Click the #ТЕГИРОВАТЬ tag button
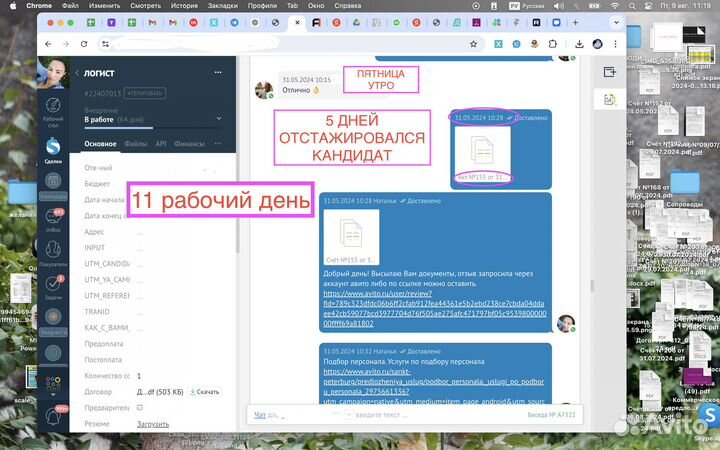 pyautogui.click(x=145, y=93)
